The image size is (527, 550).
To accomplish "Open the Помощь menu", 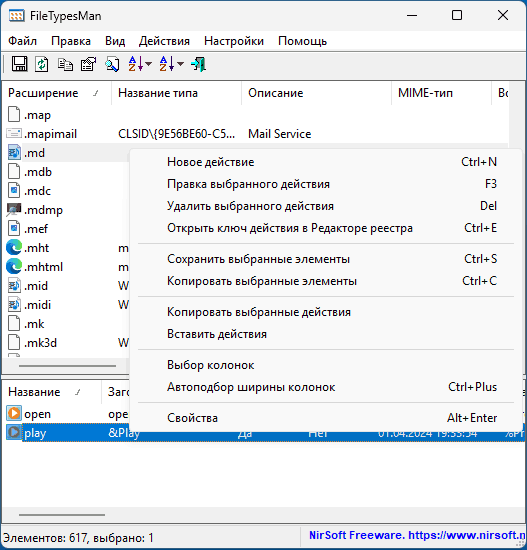I will coord(302,41).
